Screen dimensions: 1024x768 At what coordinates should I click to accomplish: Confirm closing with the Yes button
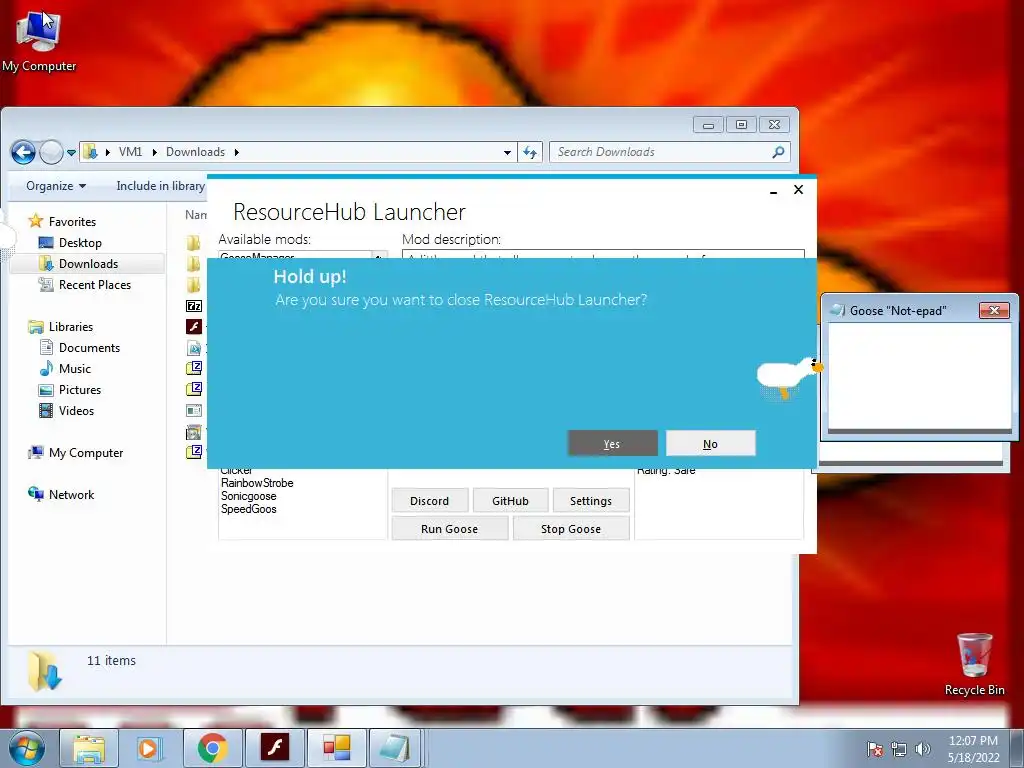click(x=613, y=443)
